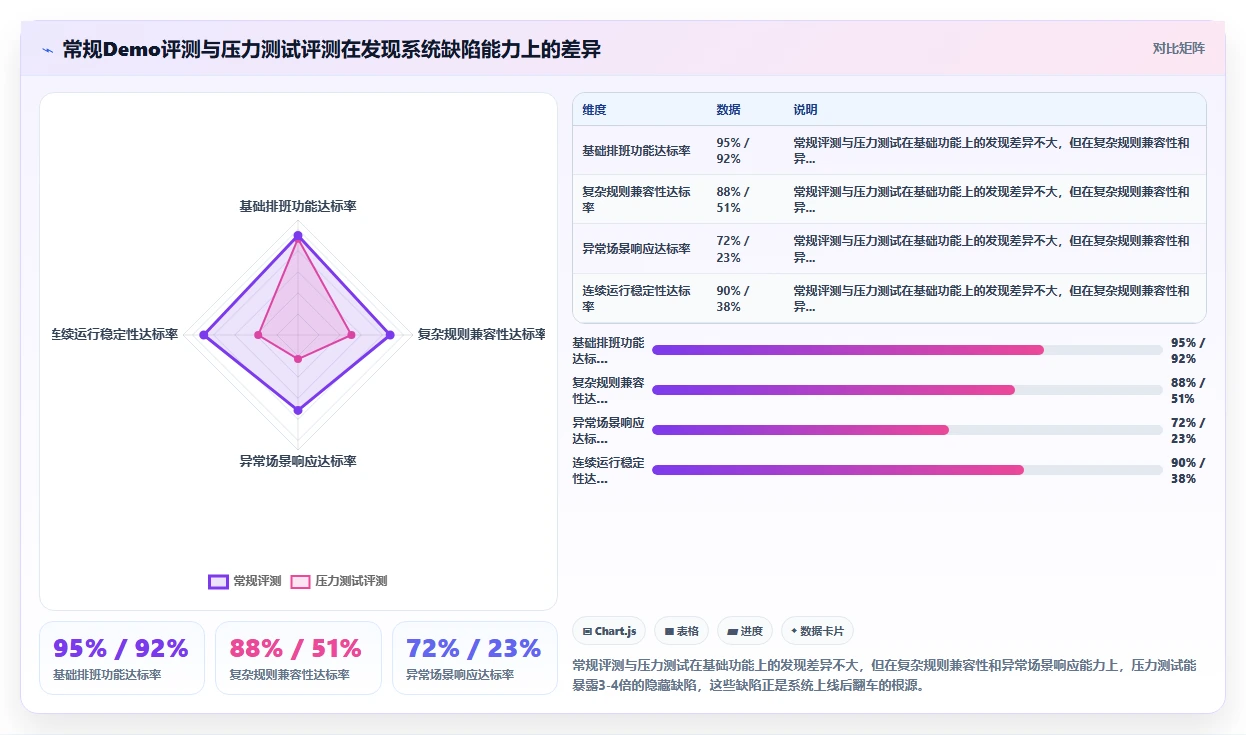The image size is (1246, 735).
Task: Click the 对比矩阵 tag in the header
Action: tap(1178, 48)
